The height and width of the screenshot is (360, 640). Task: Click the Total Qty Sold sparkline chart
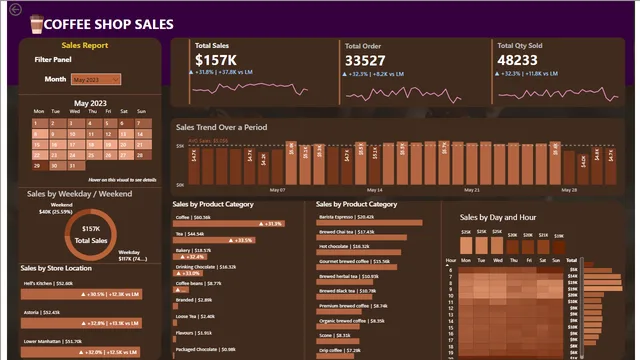[x=558, y=94]
